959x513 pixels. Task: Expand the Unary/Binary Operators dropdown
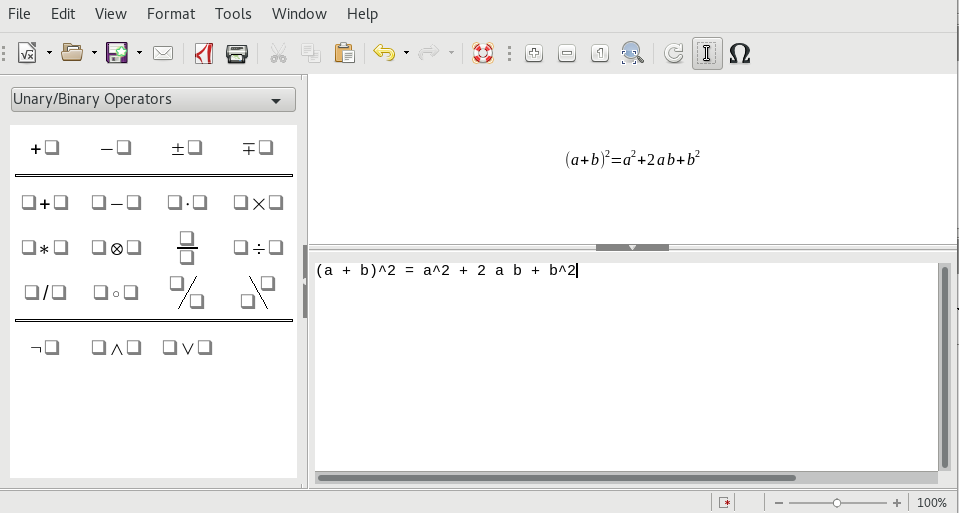point(153,100)
